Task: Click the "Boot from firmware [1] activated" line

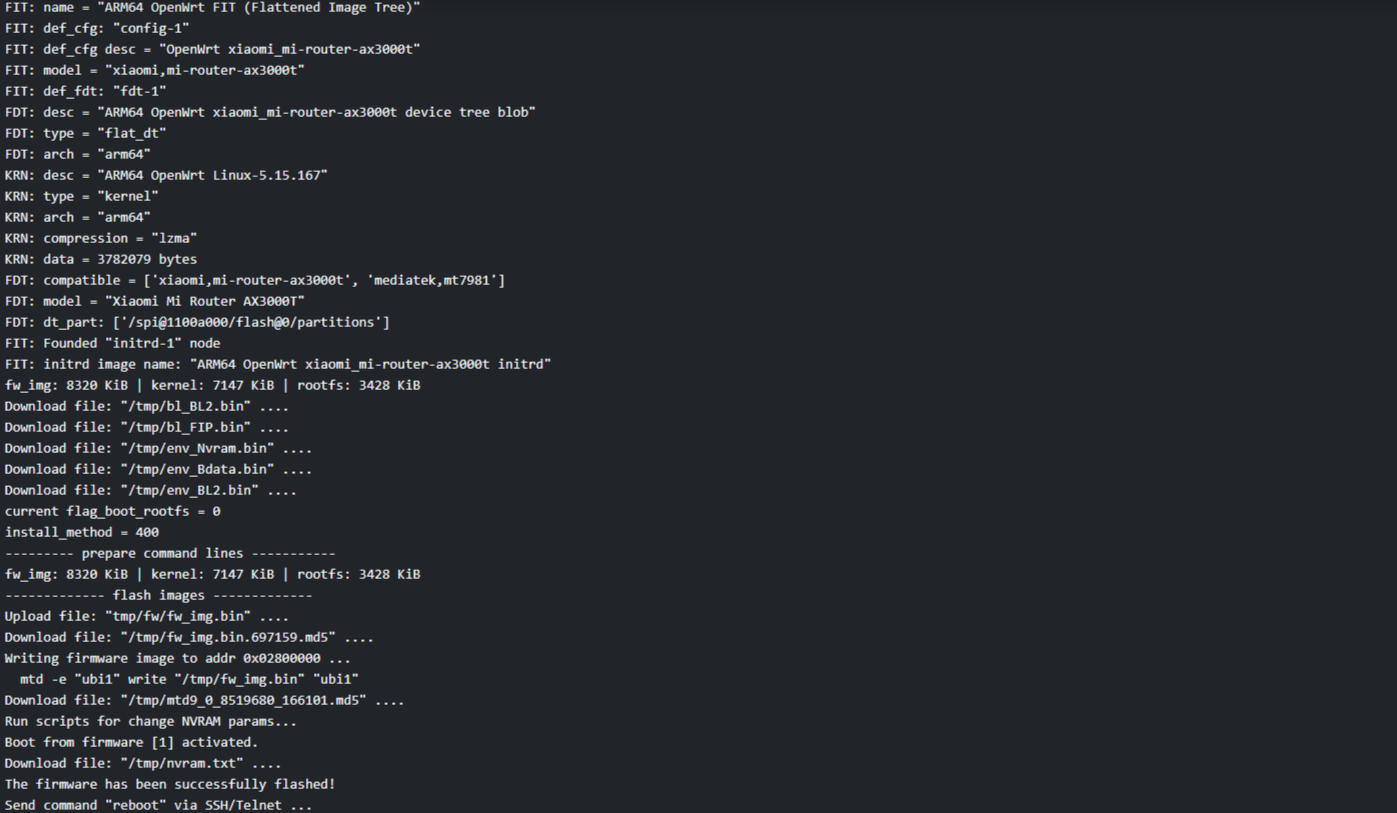Action: point(131,742)
